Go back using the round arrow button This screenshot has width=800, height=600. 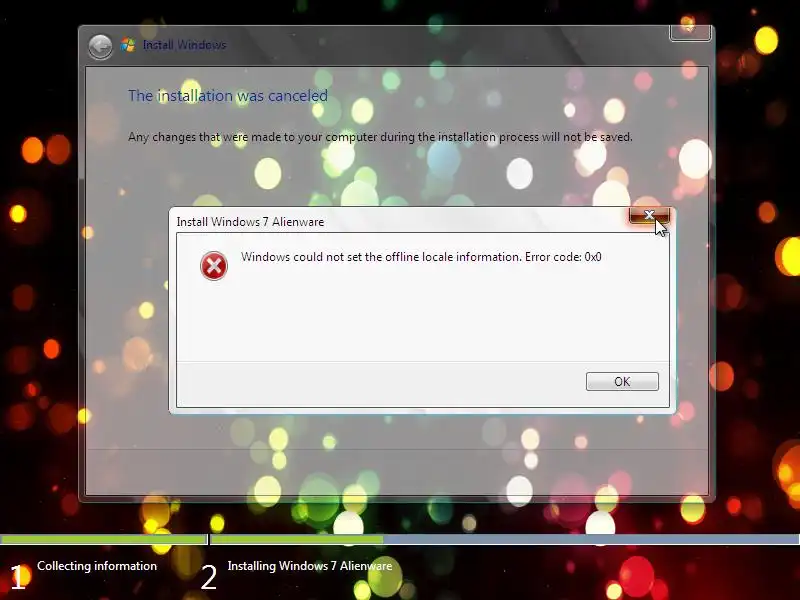pos(101,46)
